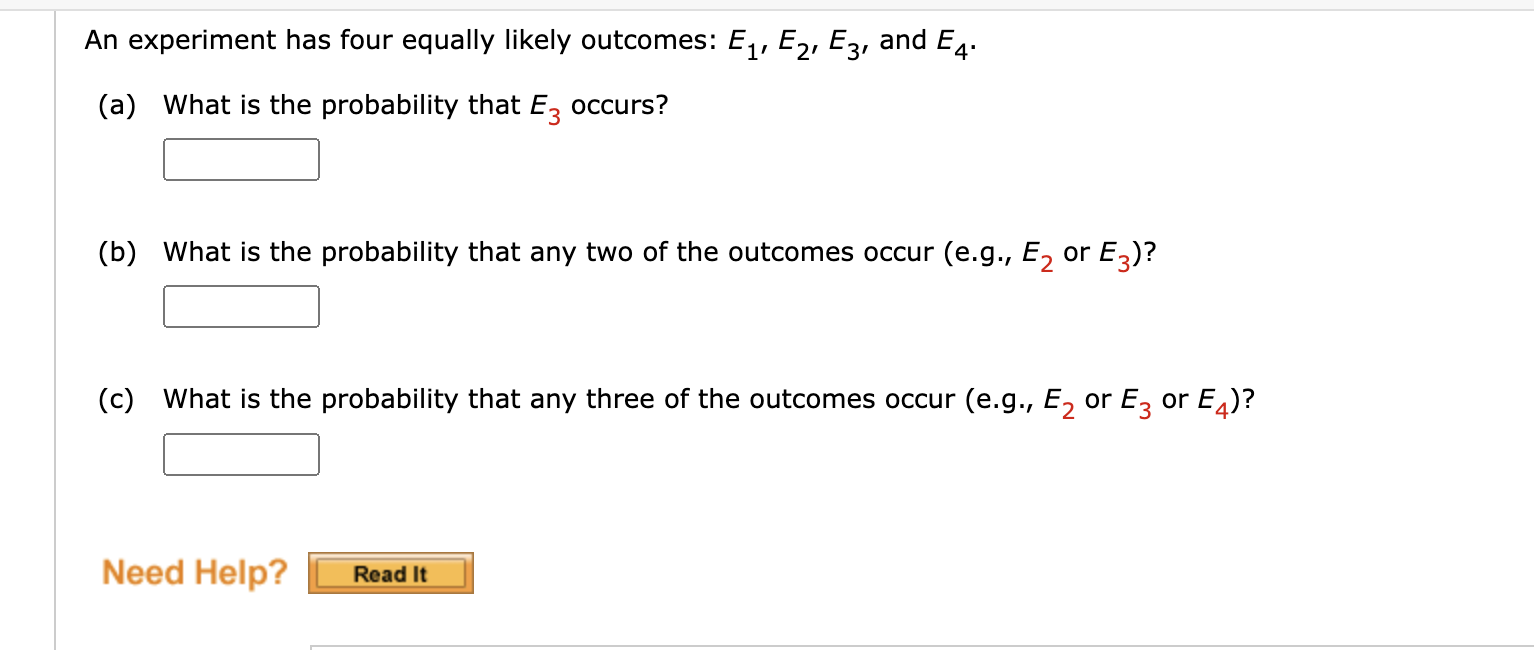Image resolution: width=1534 pixels, height=650 pixels.
Task: Click the Need Help? label
Action: pos(195,571)
